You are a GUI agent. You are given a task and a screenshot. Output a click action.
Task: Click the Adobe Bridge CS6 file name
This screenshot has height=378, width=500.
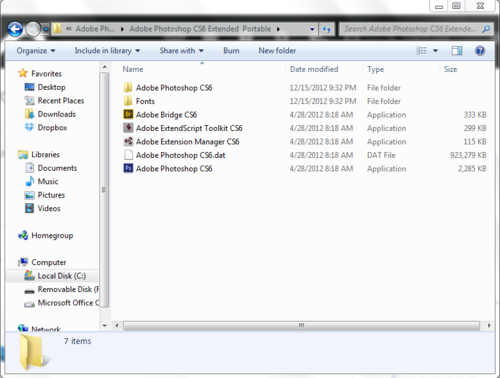click(x=166, y=115)
